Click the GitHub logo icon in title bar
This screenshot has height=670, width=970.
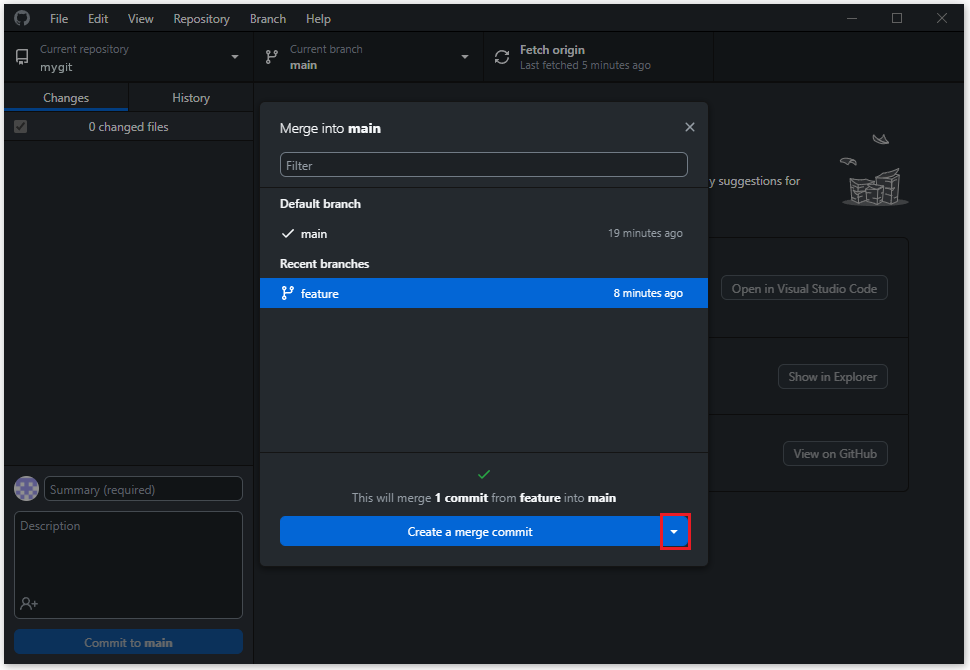pos(22,19)
